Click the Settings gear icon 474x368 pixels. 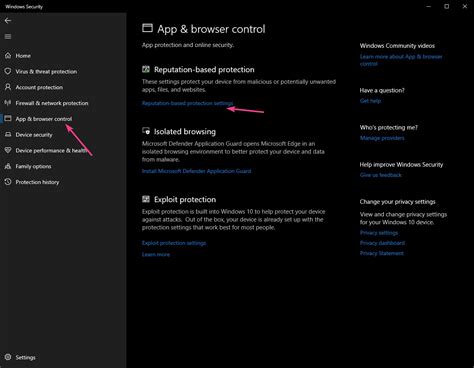[8, 357]
